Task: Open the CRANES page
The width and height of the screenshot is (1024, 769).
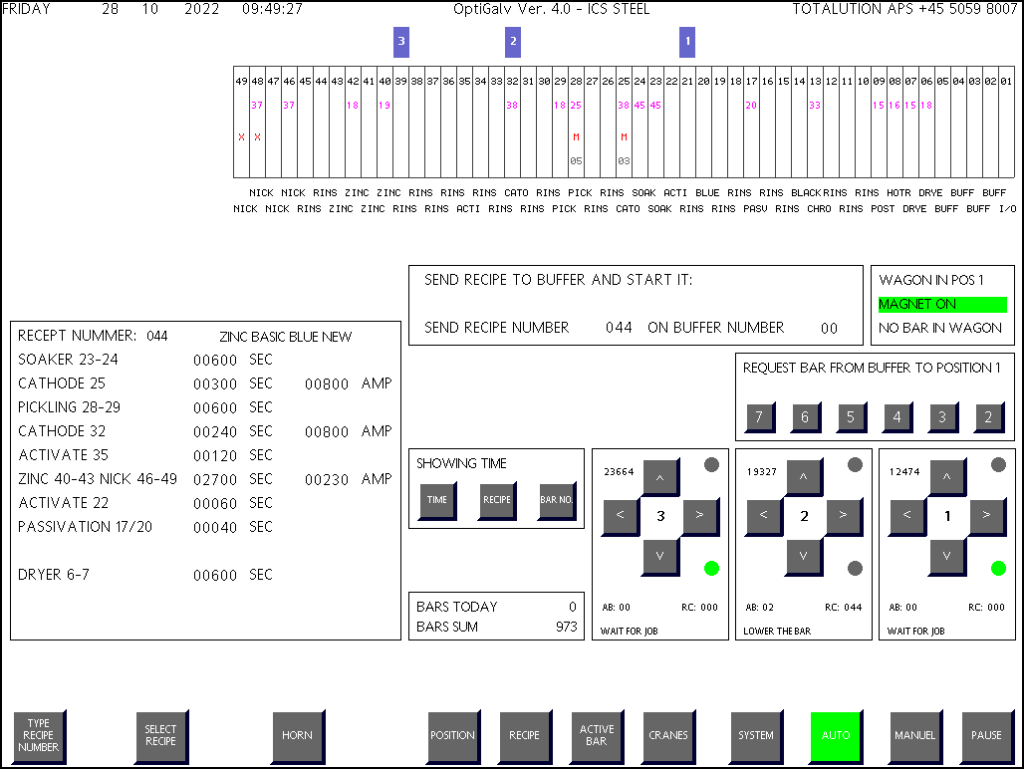Action: pos(669,736)
